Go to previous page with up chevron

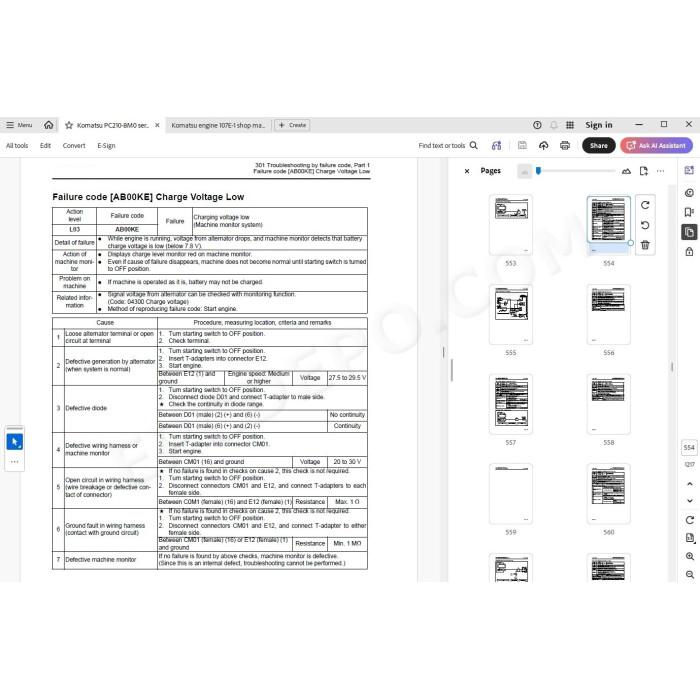(689, 484)
